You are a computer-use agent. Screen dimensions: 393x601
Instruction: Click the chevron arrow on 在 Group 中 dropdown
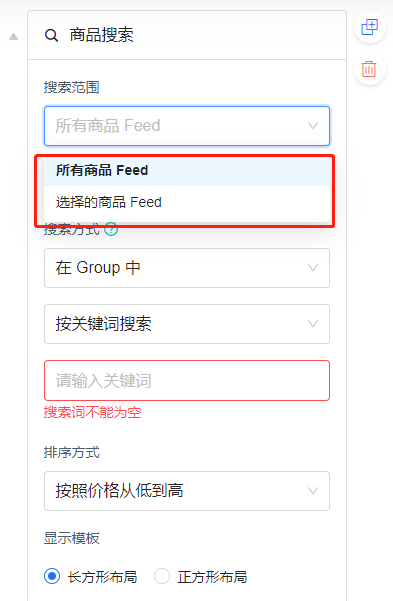pyautogui.click(x=313, y=268)
